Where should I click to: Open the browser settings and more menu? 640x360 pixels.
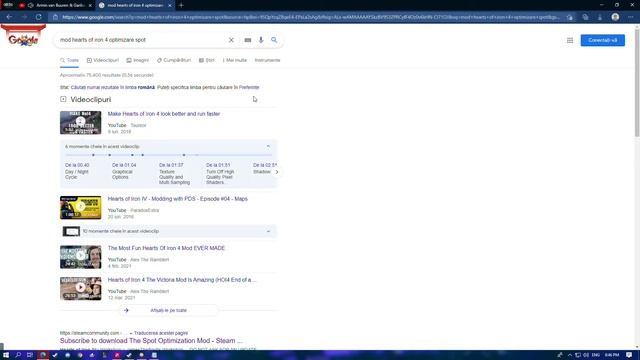[x=631, y=17]
